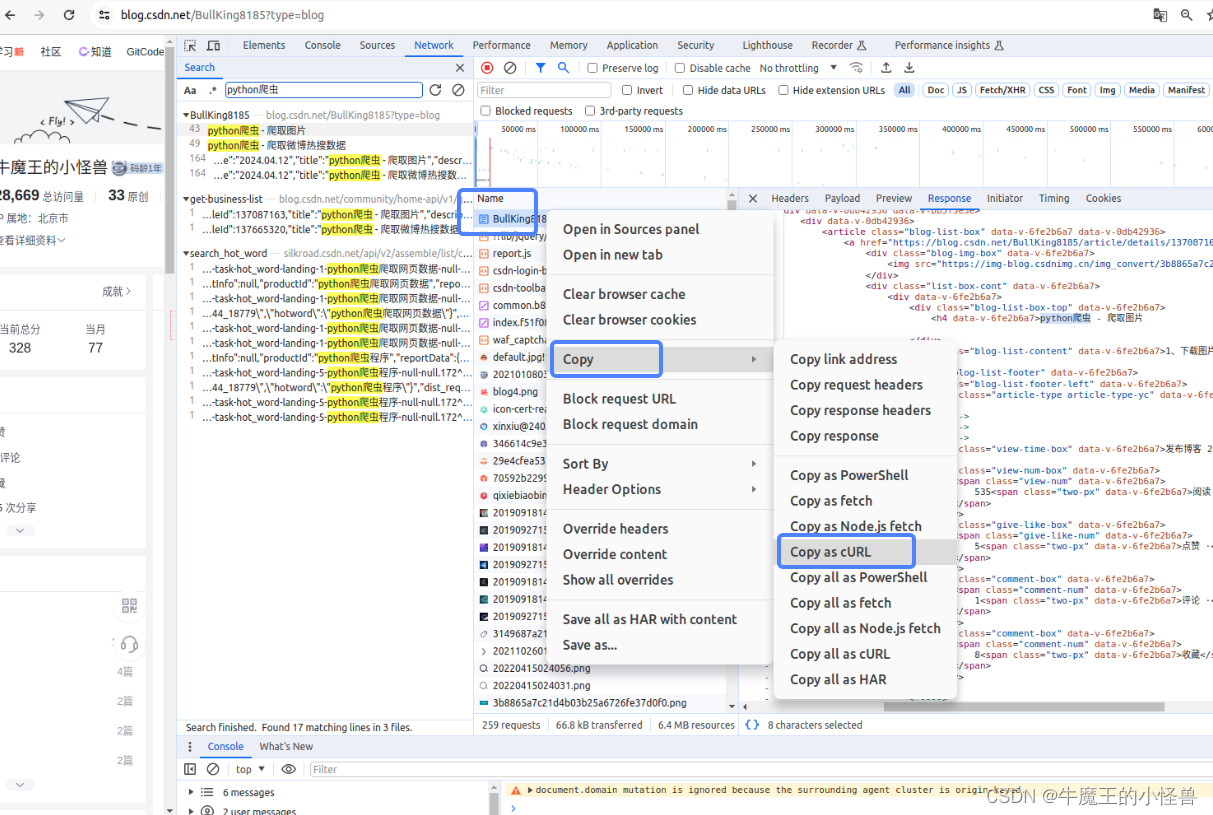The image size is (1213, 815).
Task: Open the console top context dropdown
Action: [250, 769]
